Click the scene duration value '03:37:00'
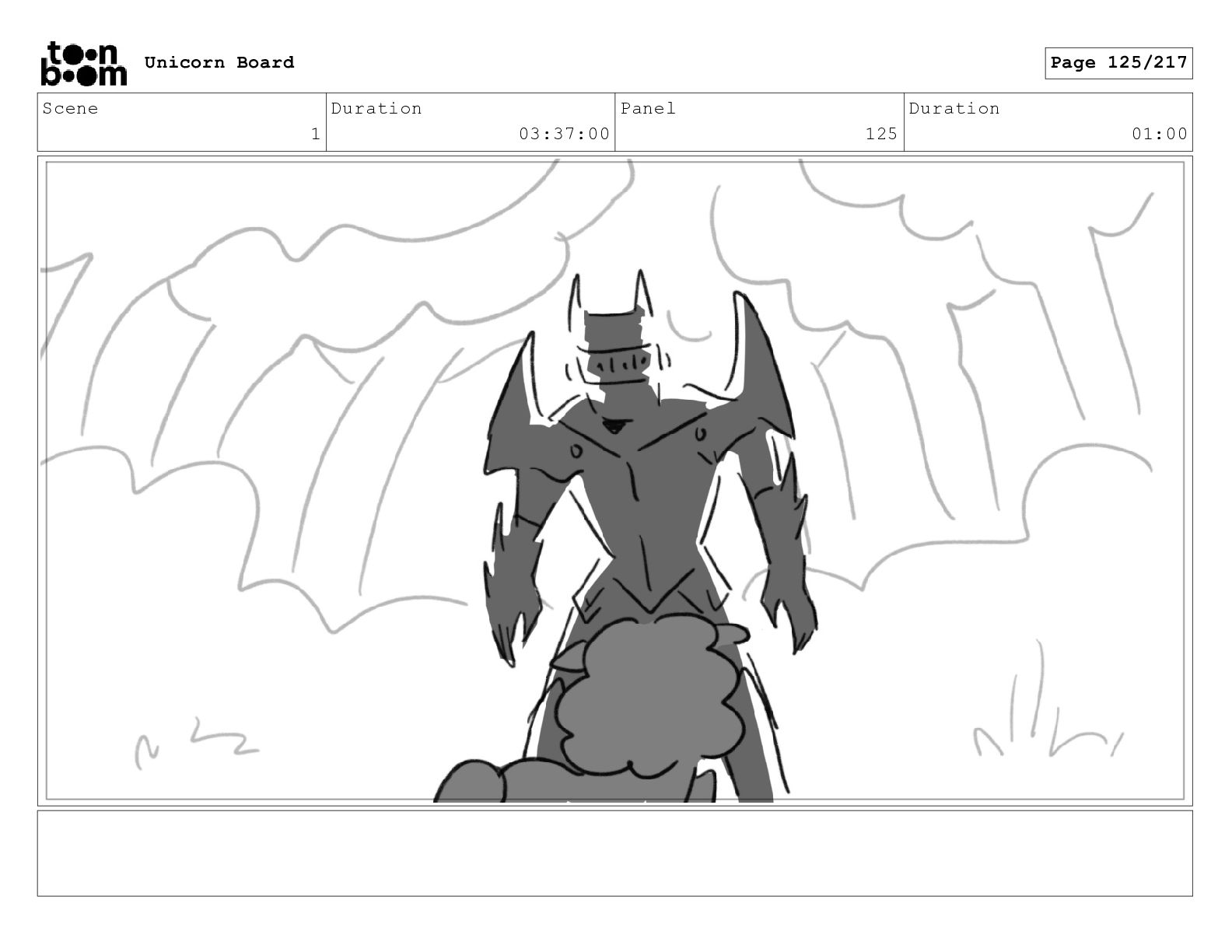 click(x=565, y=134)
